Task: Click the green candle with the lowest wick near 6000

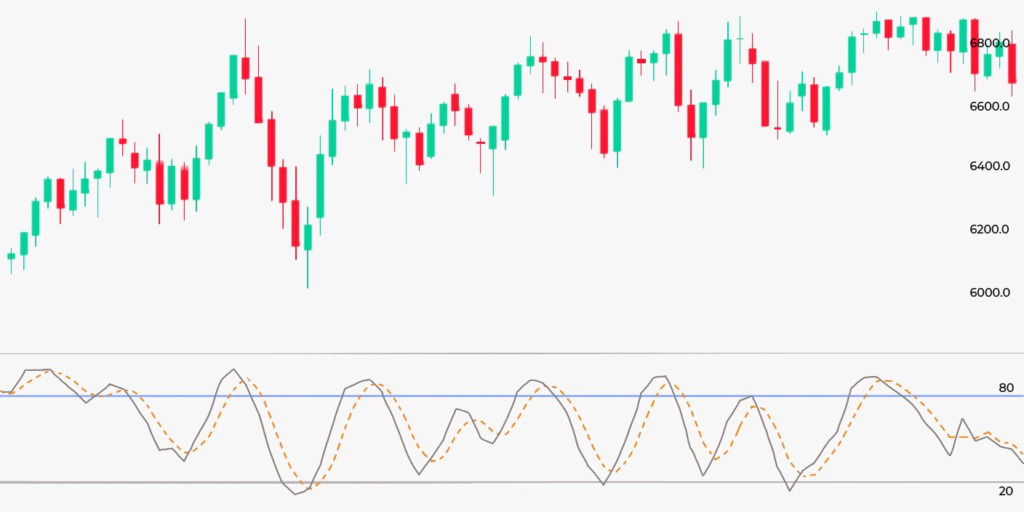Action: tap(308, 238)
